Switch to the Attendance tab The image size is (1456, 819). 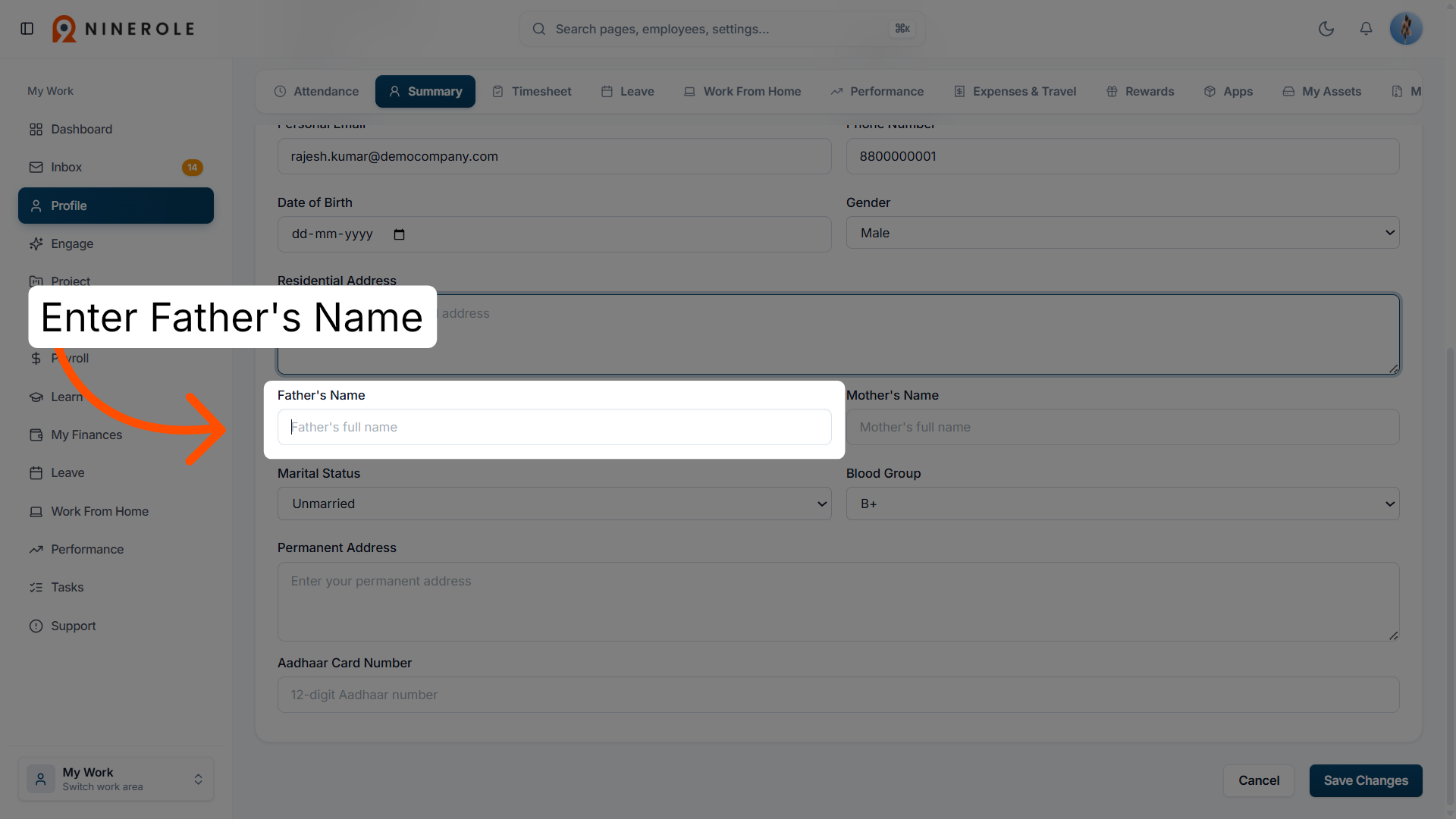coord(316,91)
